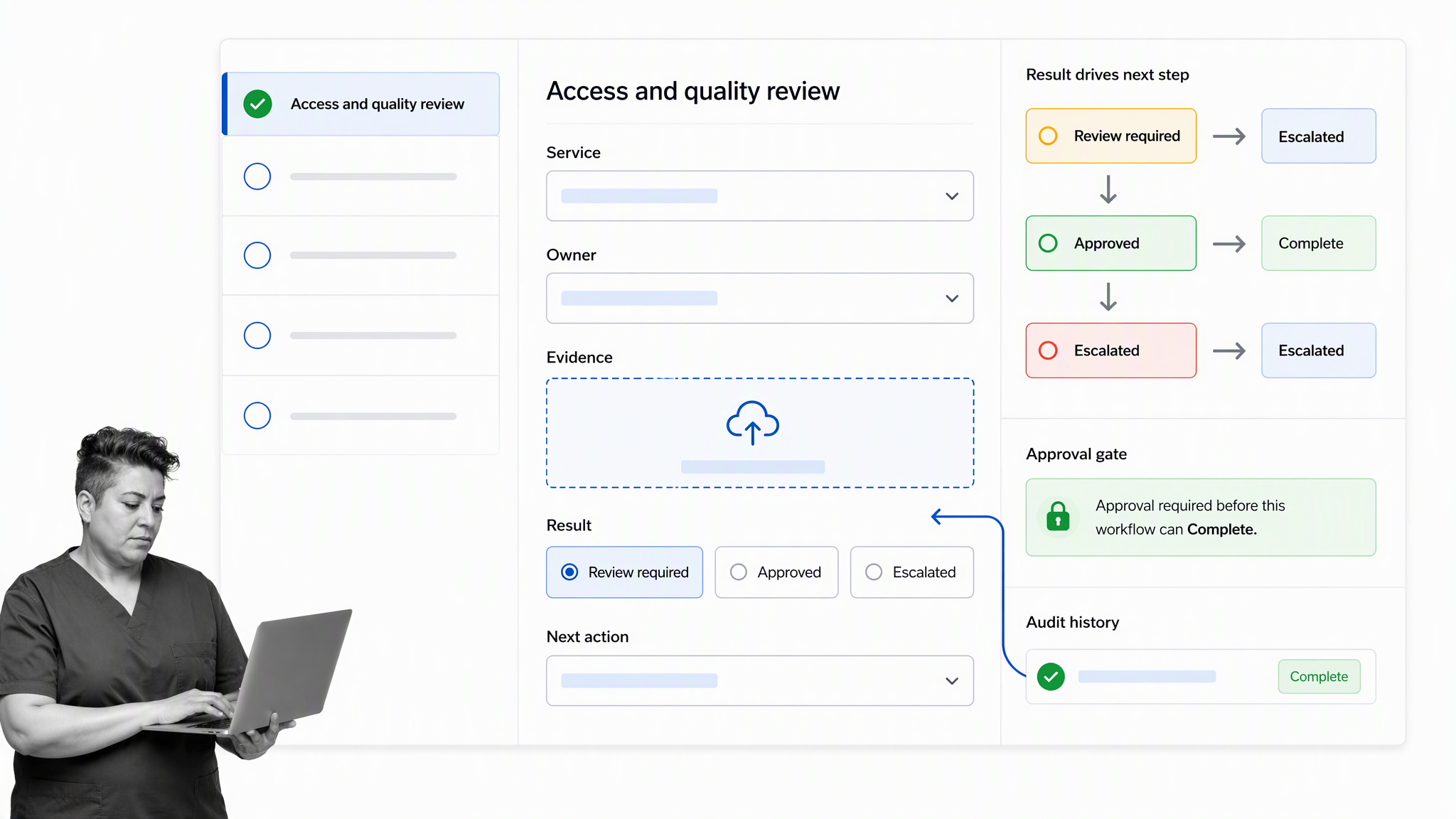Open the Next action dropdown
Screen dimensions: 1456x819
tap(760, 680)
